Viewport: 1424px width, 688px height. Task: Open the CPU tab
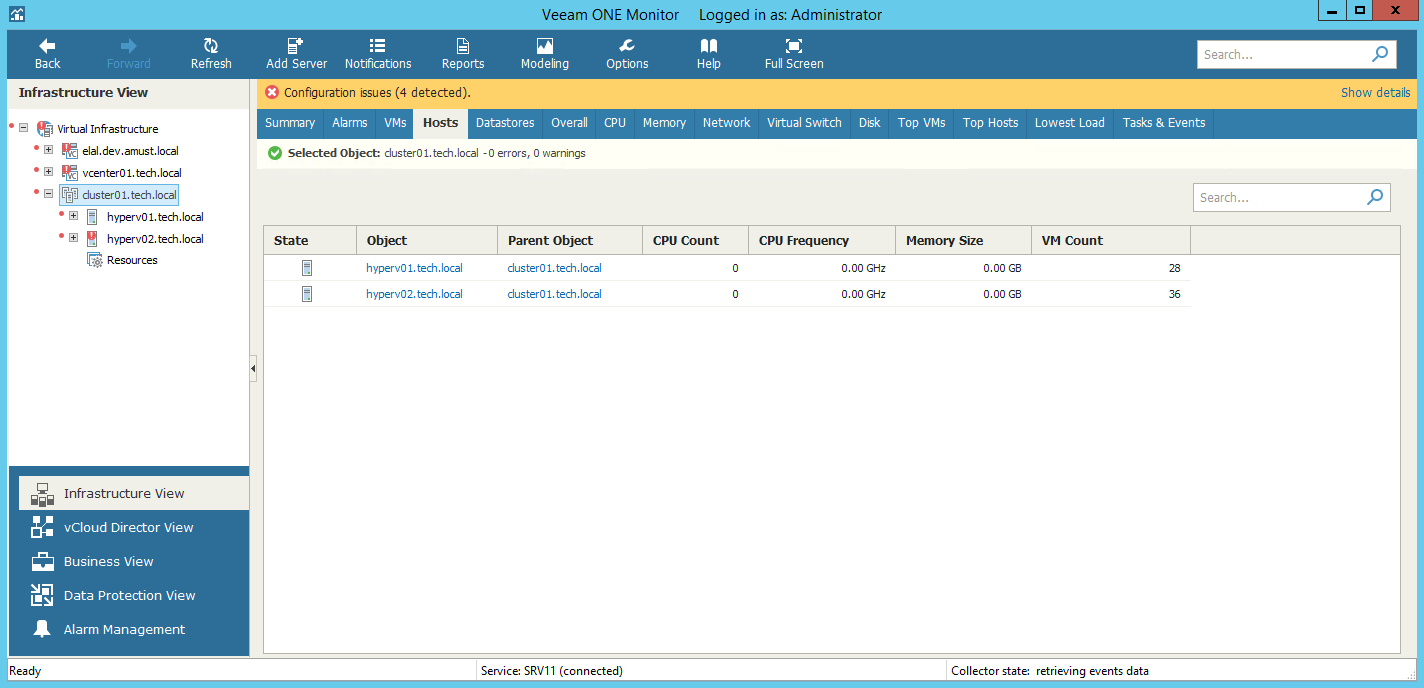(x=615, y=123)
